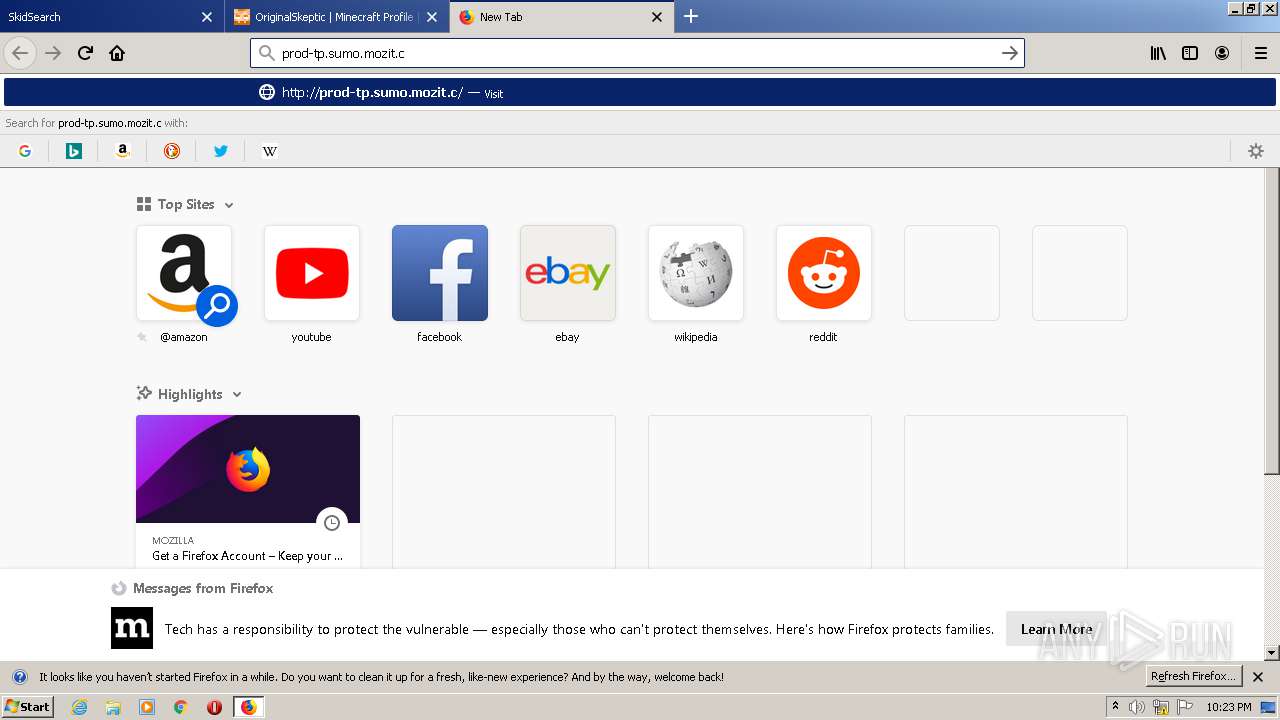Open the Library icon in toolbar

pyautogui.click(x=1158, y=53)
